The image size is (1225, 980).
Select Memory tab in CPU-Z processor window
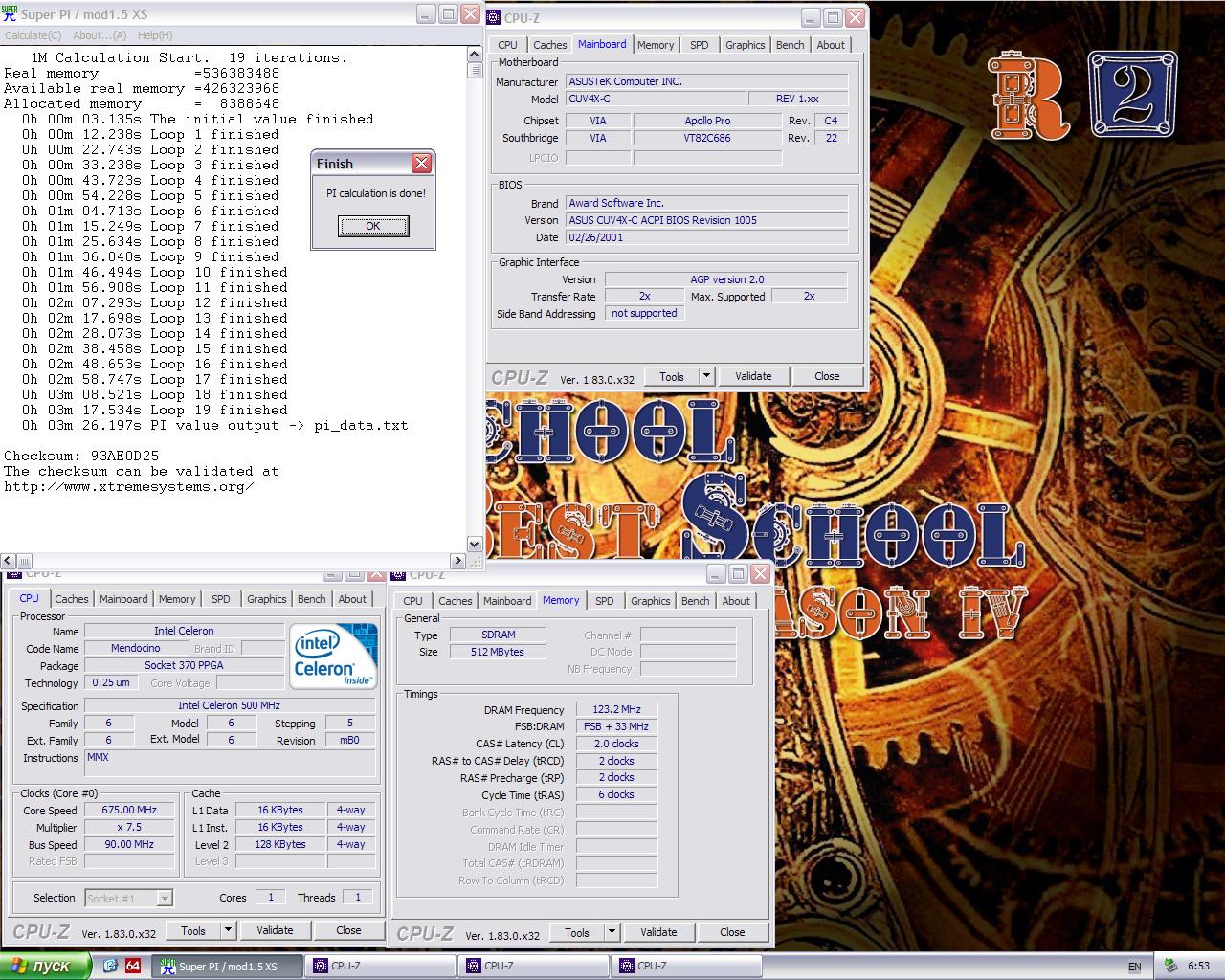point(177,599)
